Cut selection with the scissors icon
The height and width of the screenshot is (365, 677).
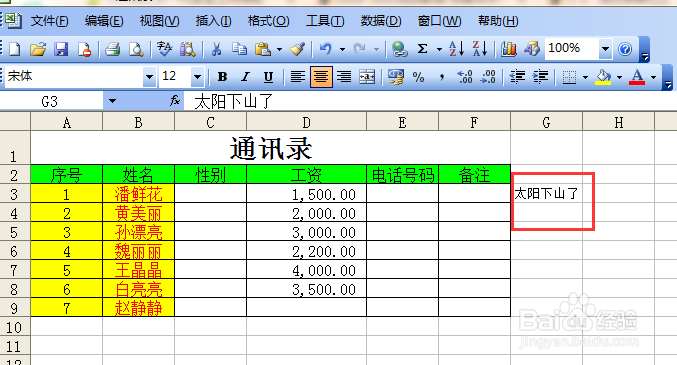(216, 49)
